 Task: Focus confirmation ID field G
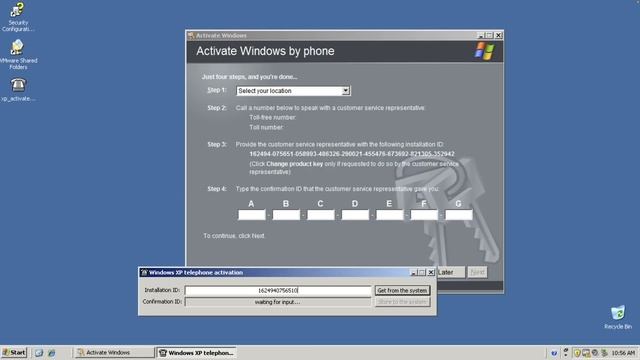point(459,215)
